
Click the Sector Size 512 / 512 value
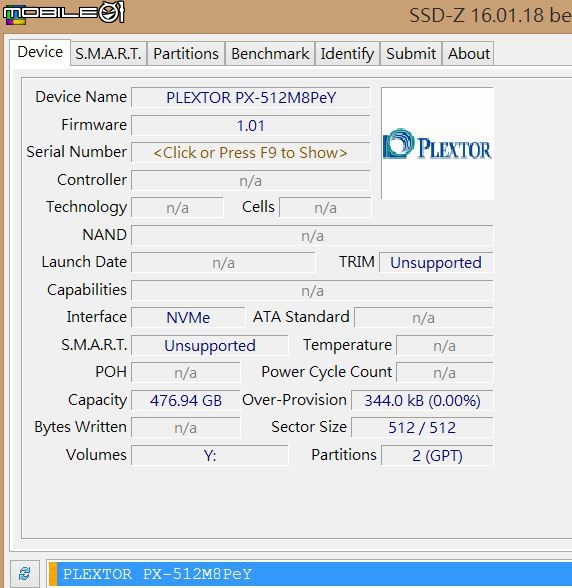coord(422,428)
